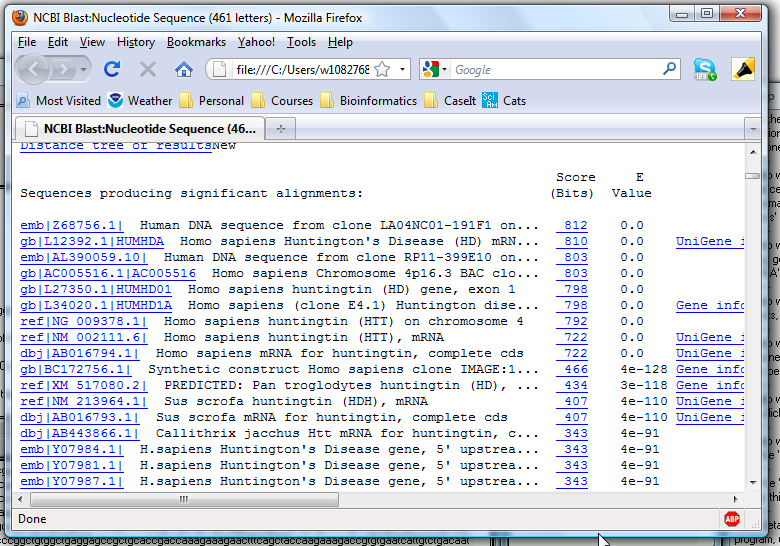Click the horizontal scrollbar left arrow

pyautogui.click(x=20, y=499)
